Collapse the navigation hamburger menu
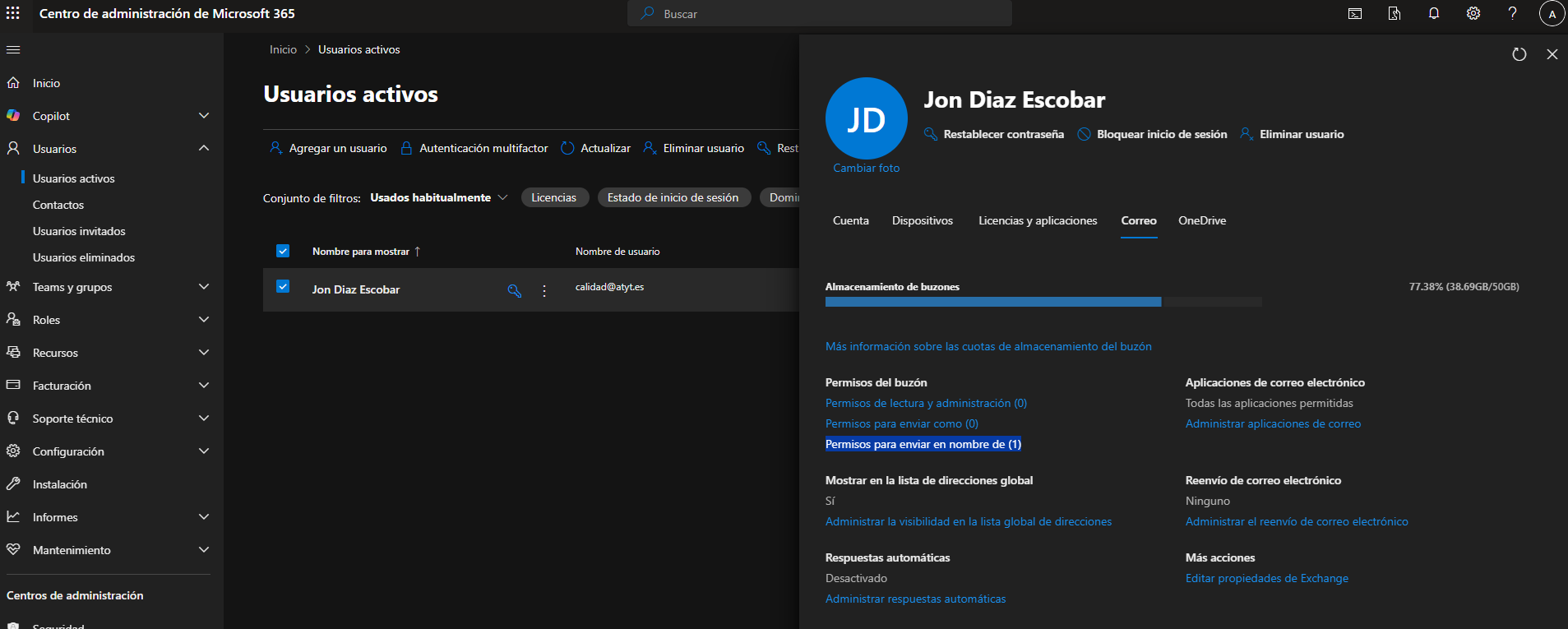 pos(13,50)
